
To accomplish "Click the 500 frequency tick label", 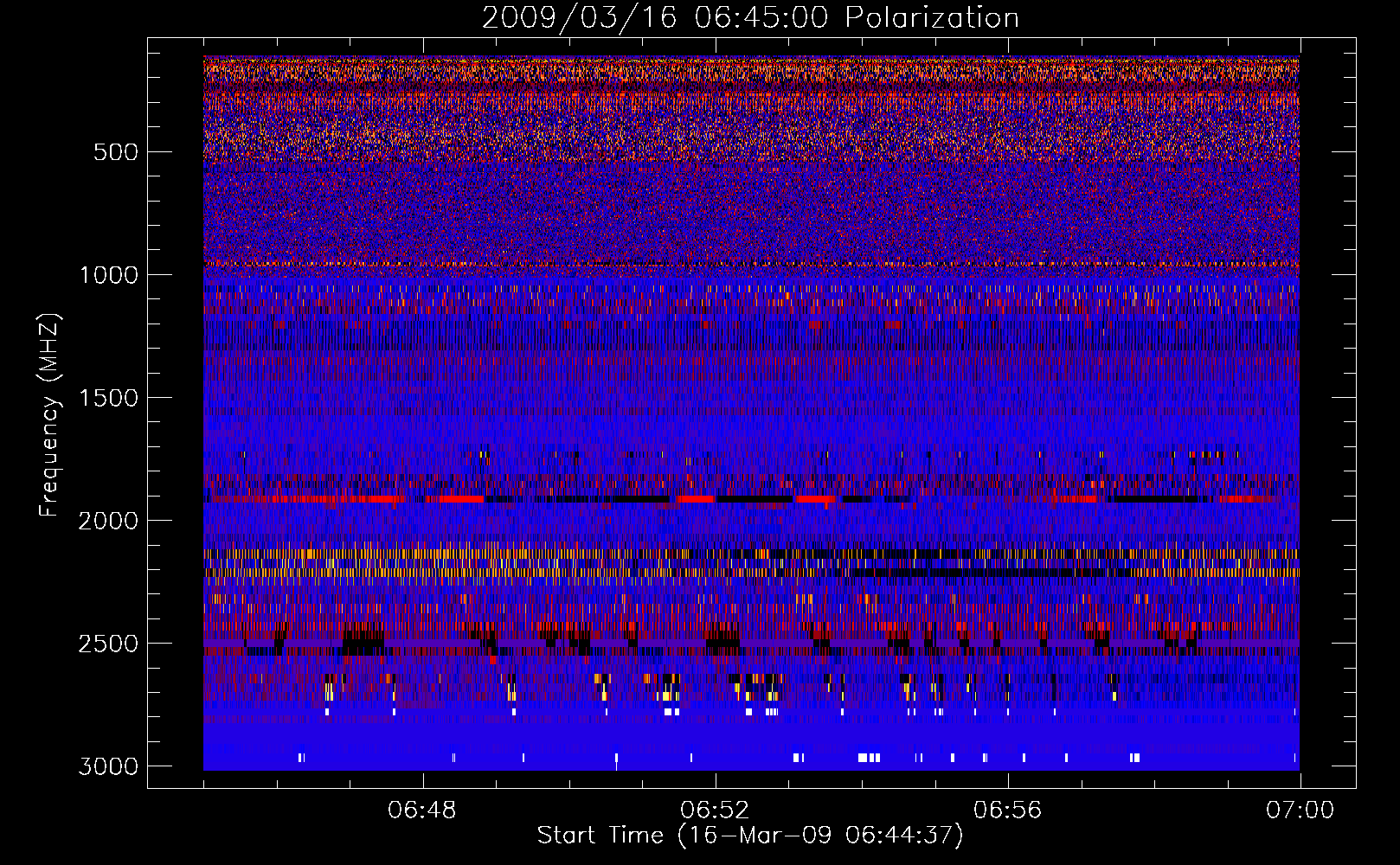I will [x=115, y=152].
